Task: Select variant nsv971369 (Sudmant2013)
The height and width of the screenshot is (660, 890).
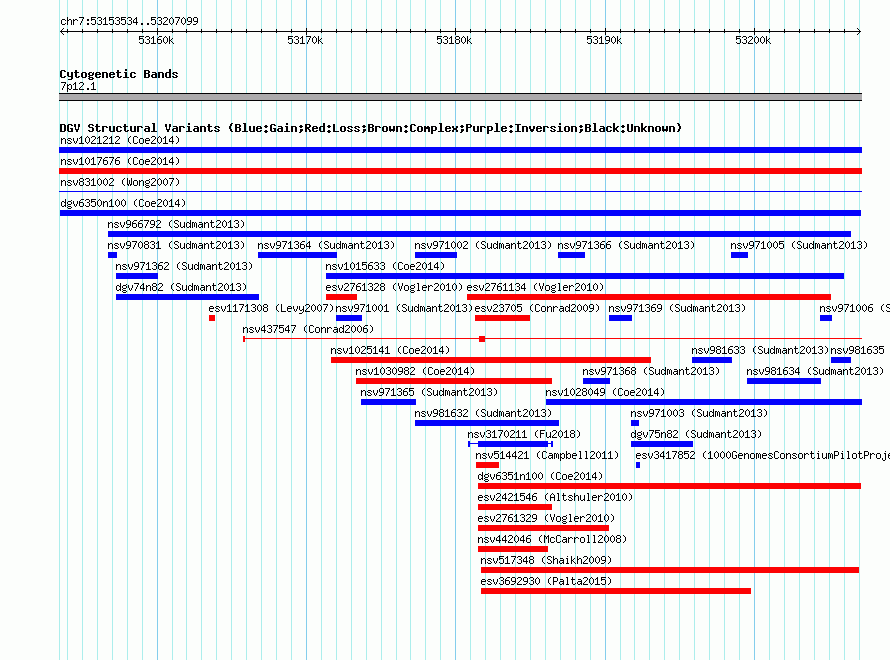Action: point(677,308)
